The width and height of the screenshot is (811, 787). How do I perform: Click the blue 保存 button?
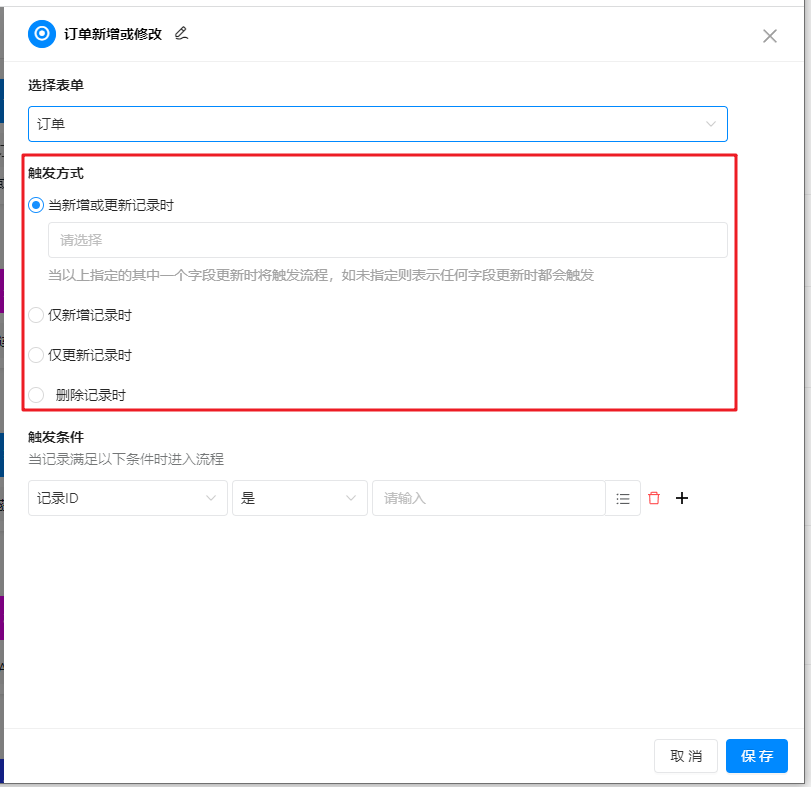[x=756, y=756]
